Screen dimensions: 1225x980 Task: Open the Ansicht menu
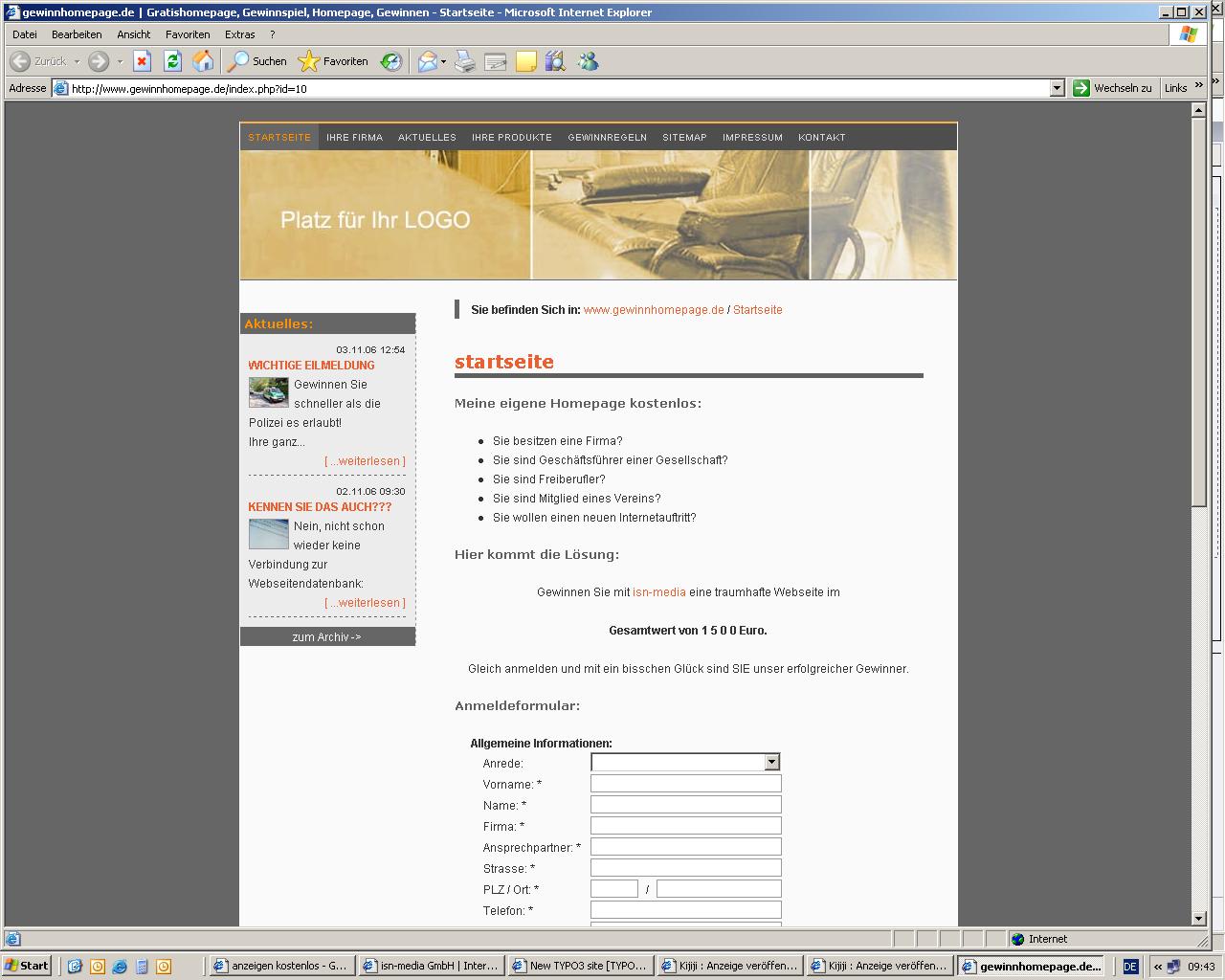click(134, 34)
